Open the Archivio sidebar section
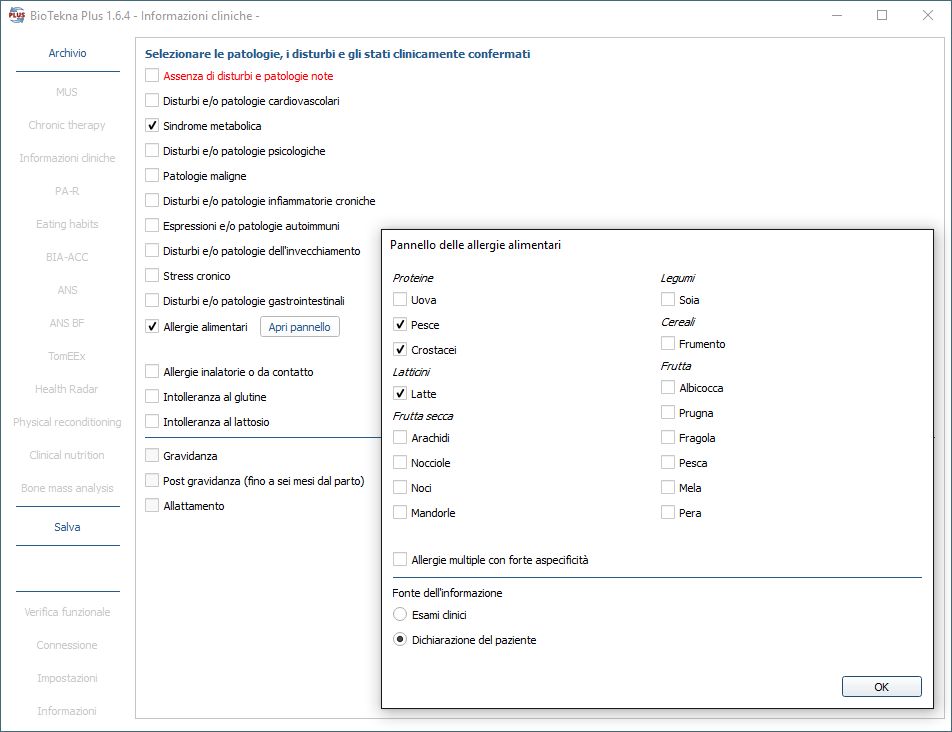Screen dimensions: 952x732 [67, 54]
